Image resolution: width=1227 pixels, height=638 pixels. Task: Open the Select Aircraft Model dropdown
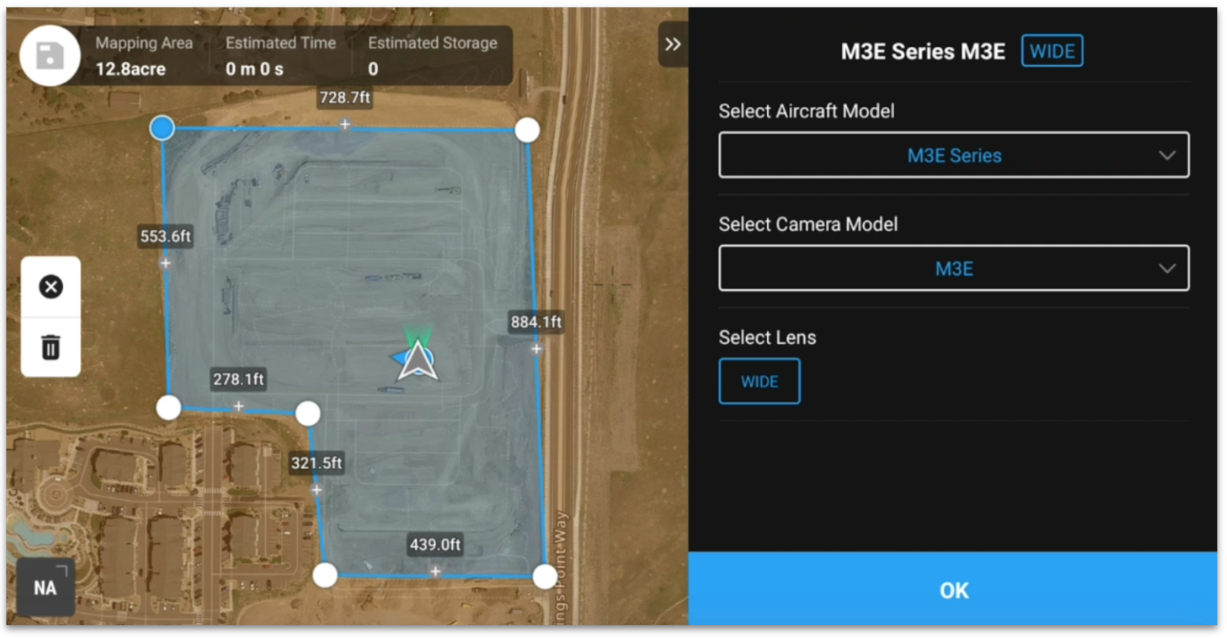(954, 155)
